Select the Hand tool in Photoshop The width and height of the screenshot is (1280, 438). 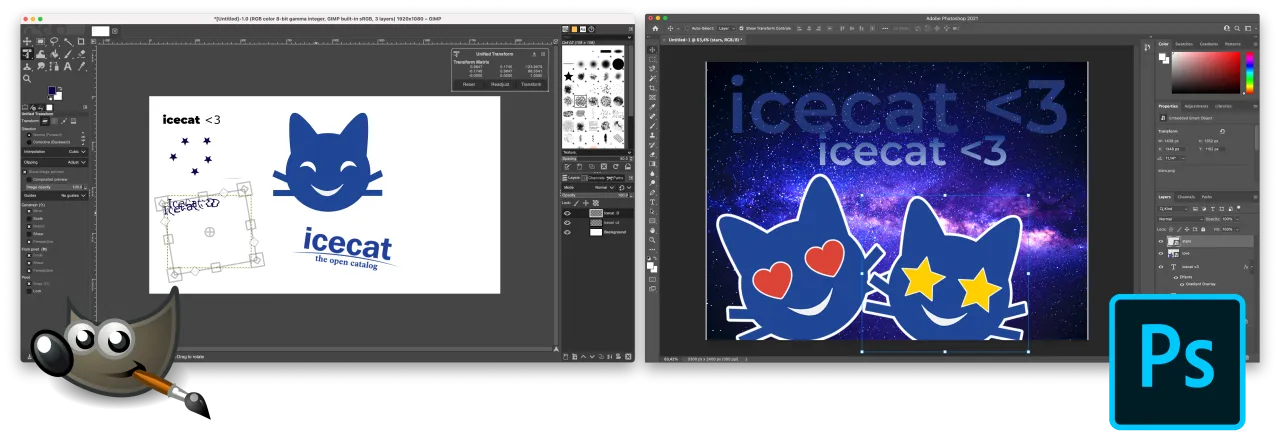tap(652, 229)
